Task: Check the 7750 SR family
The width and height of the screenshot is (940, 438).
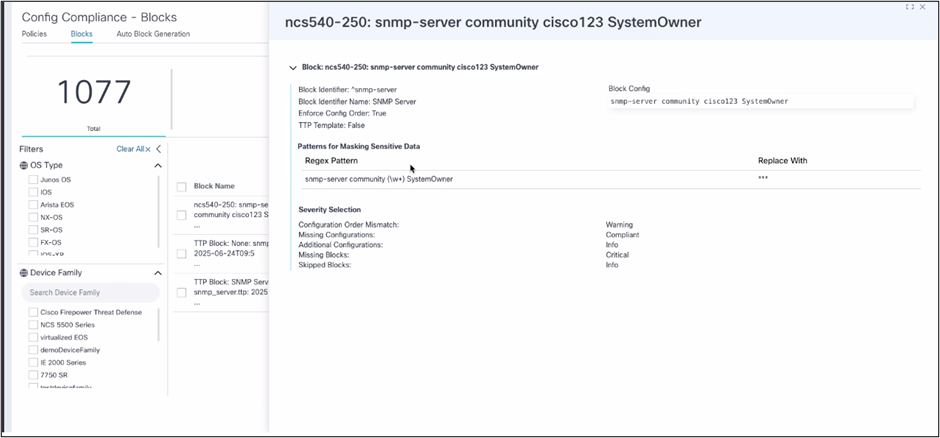Action: tap(33, 375)
